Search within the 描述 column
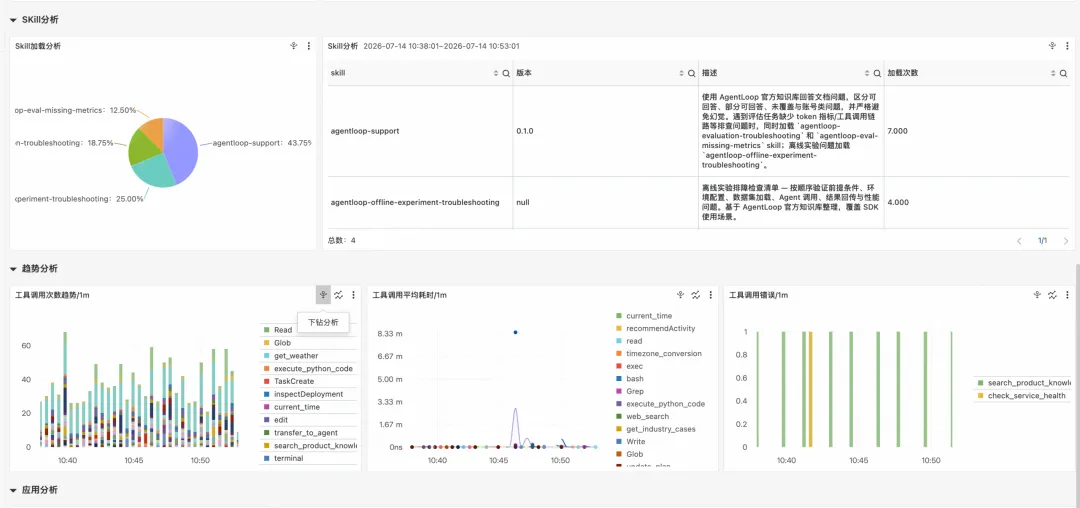This screenshot has height=508, width=1080. pos(877,73)
